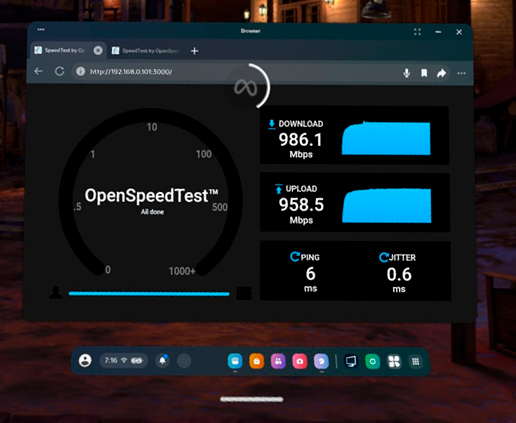Open the app library grid icon

(x=415, y=361)
